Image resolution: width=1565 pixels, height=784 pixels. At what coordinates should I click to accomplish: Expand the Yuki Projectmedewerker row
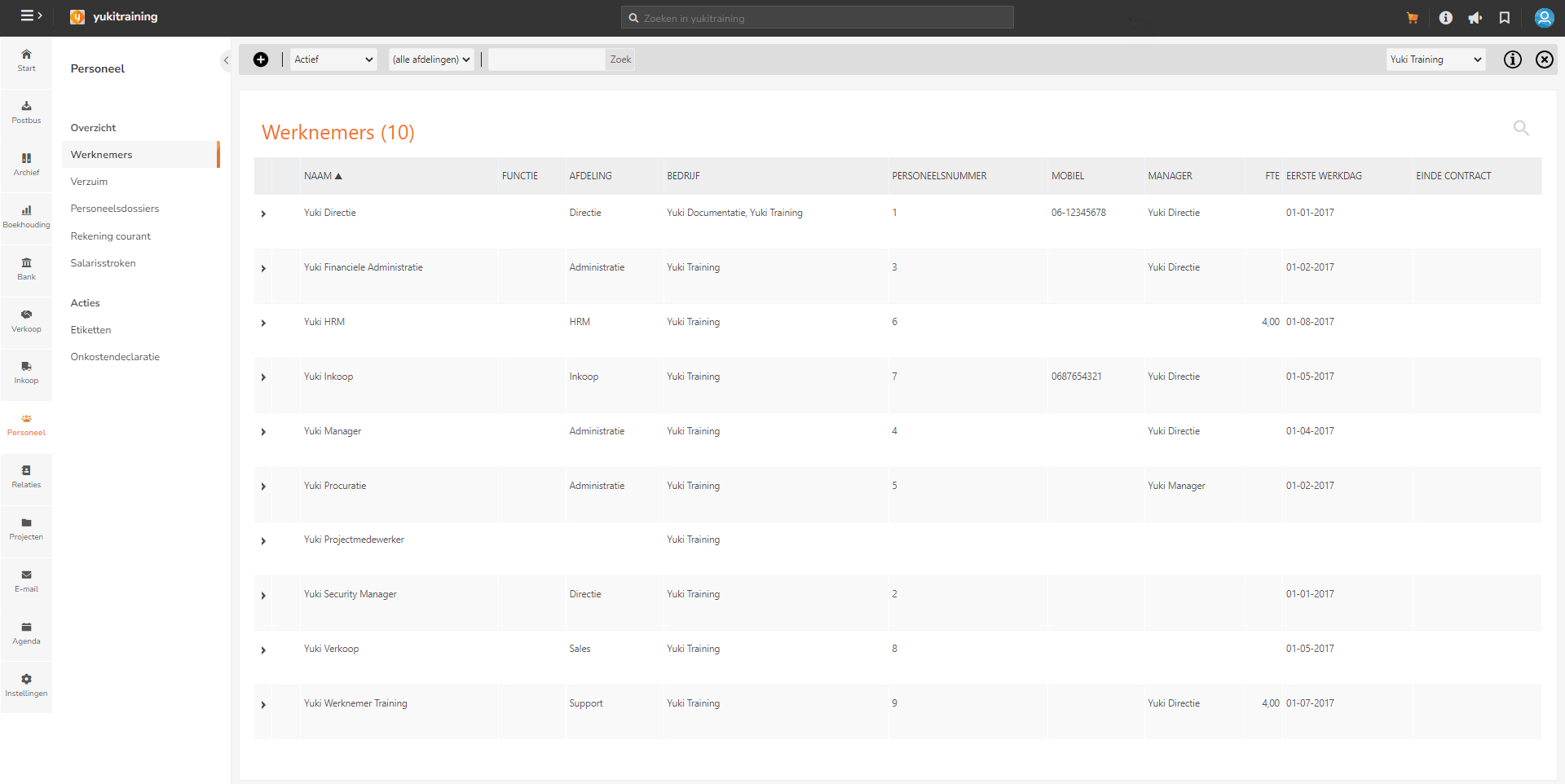point(263,542)
